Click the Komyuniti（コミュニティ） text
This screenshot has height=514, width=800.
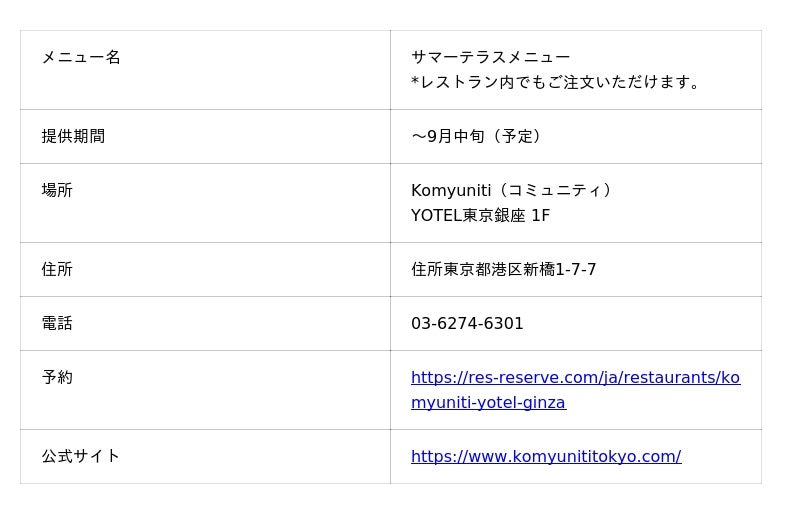[x=512, y=190]
